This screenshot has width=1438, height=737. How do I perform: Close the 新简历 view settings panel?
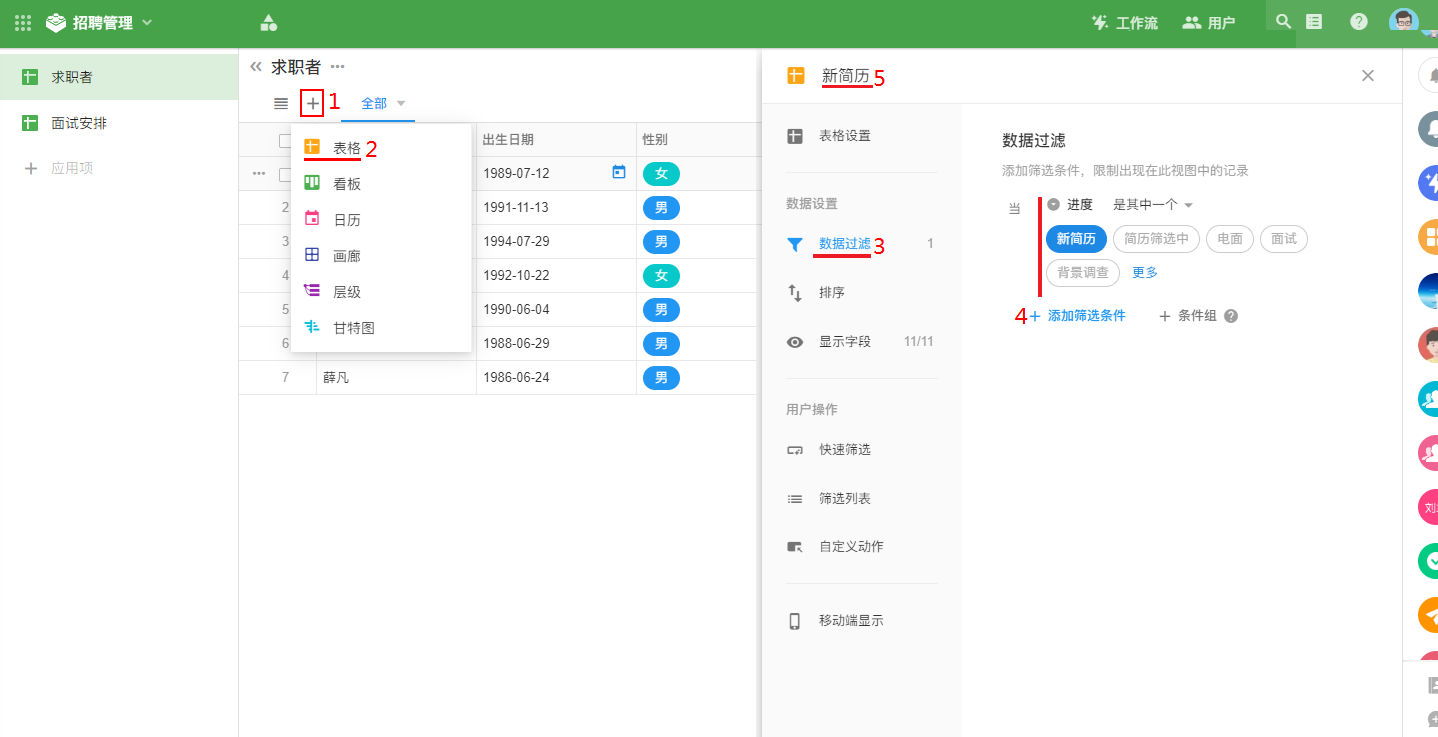pyautogui.click(x=1368, y=75)
